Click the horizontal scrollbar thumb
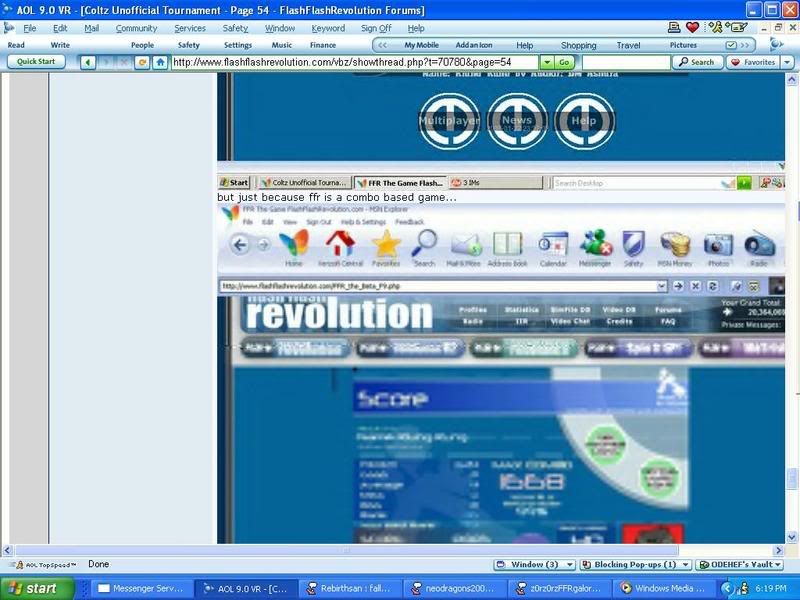 coord(347,551)
